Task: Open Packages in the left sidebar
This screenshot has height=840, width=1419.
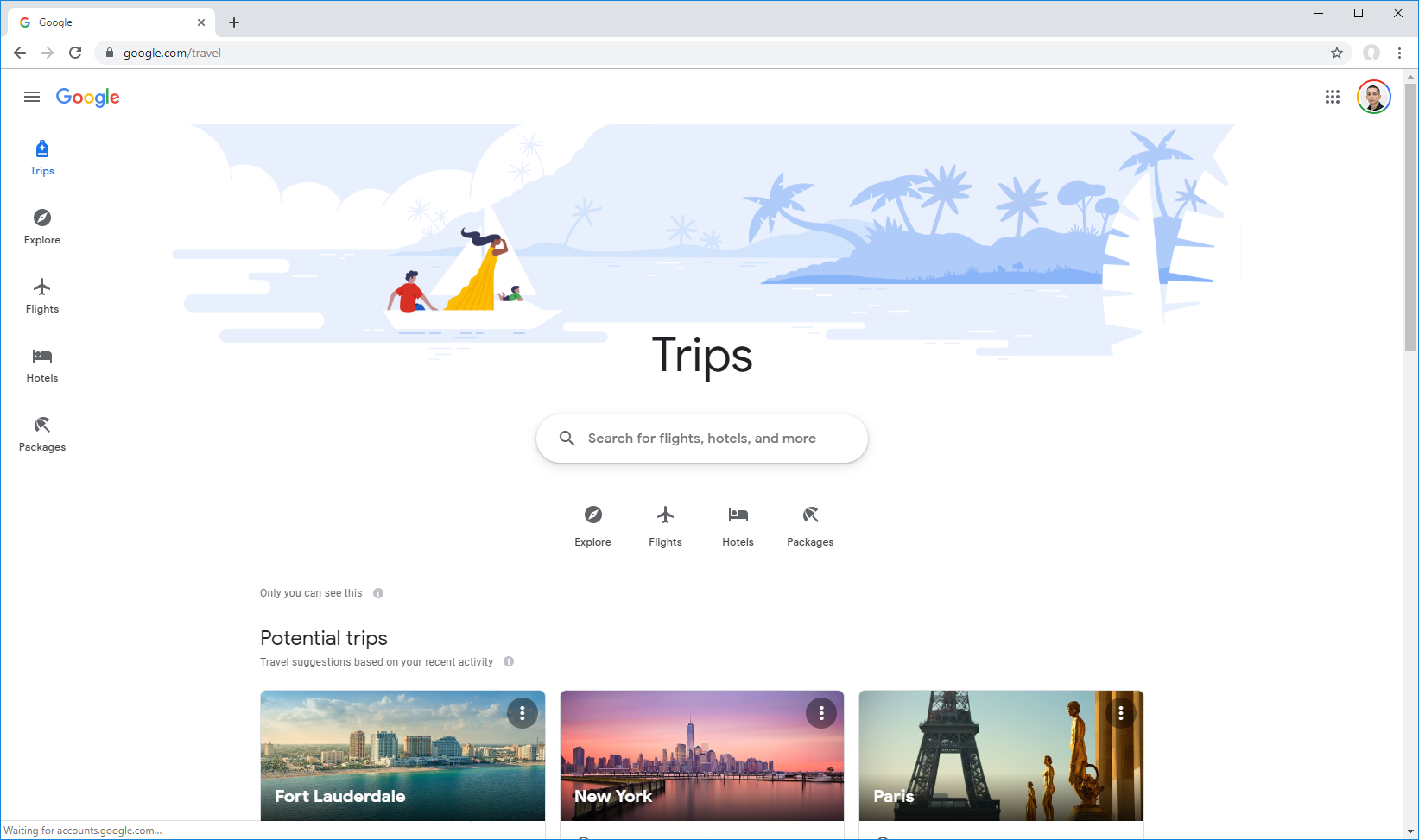Action: pyautogui.click(x=41, y=433)
